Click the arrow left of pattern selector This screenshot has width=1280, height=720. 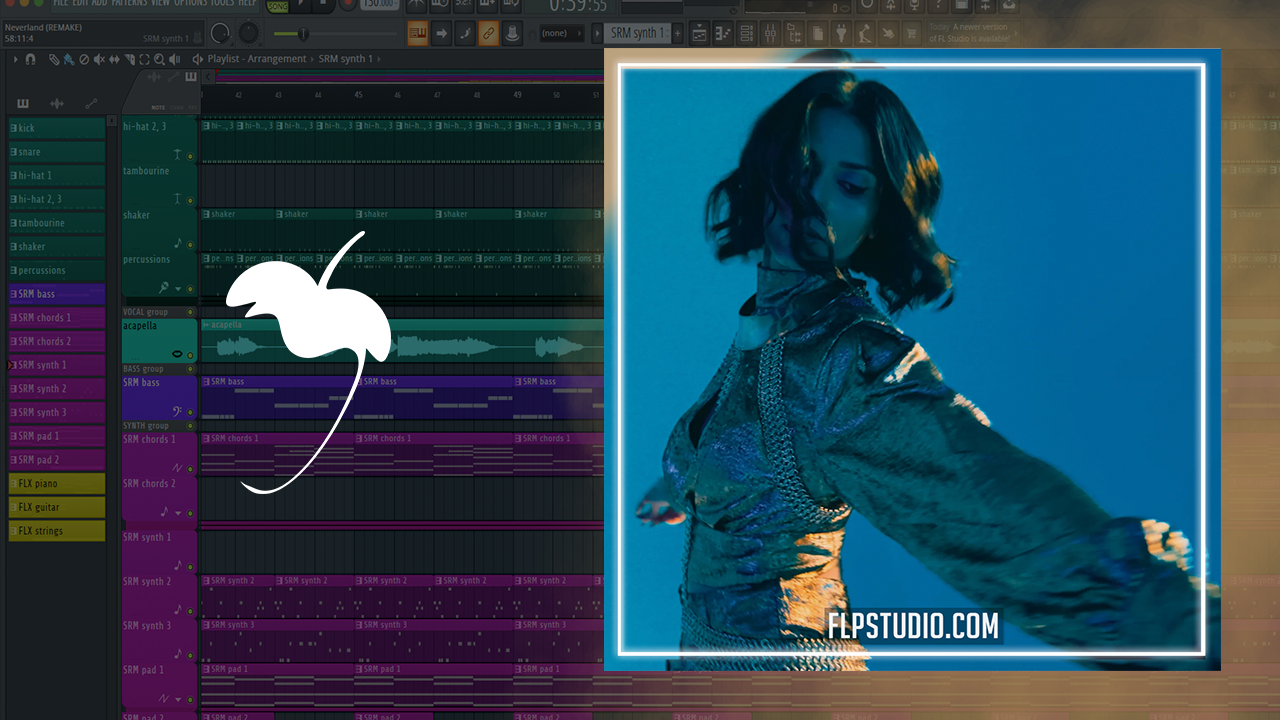click(x=597, y=33)
